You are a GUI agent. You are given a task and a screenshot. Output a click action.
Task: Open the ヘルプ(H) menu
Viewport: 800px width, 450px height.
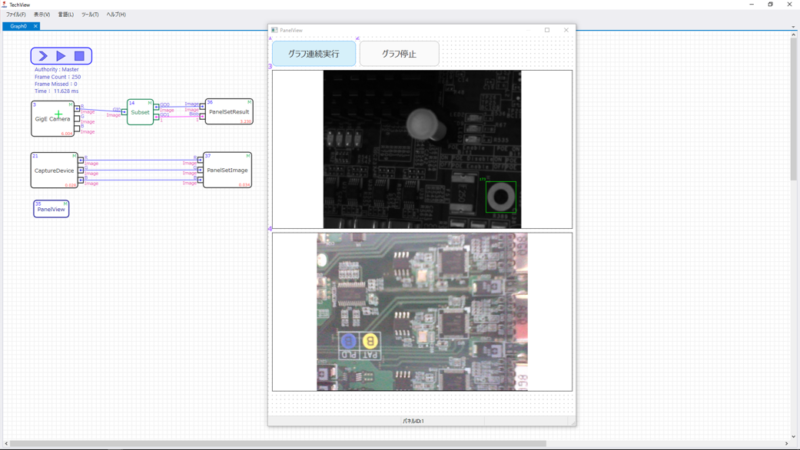click(116, 15)
